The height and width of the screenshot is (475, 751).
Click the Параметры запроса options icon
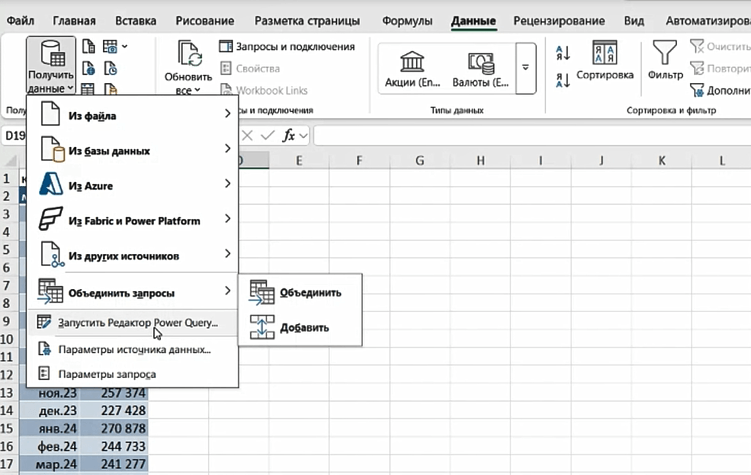(44, 373)
